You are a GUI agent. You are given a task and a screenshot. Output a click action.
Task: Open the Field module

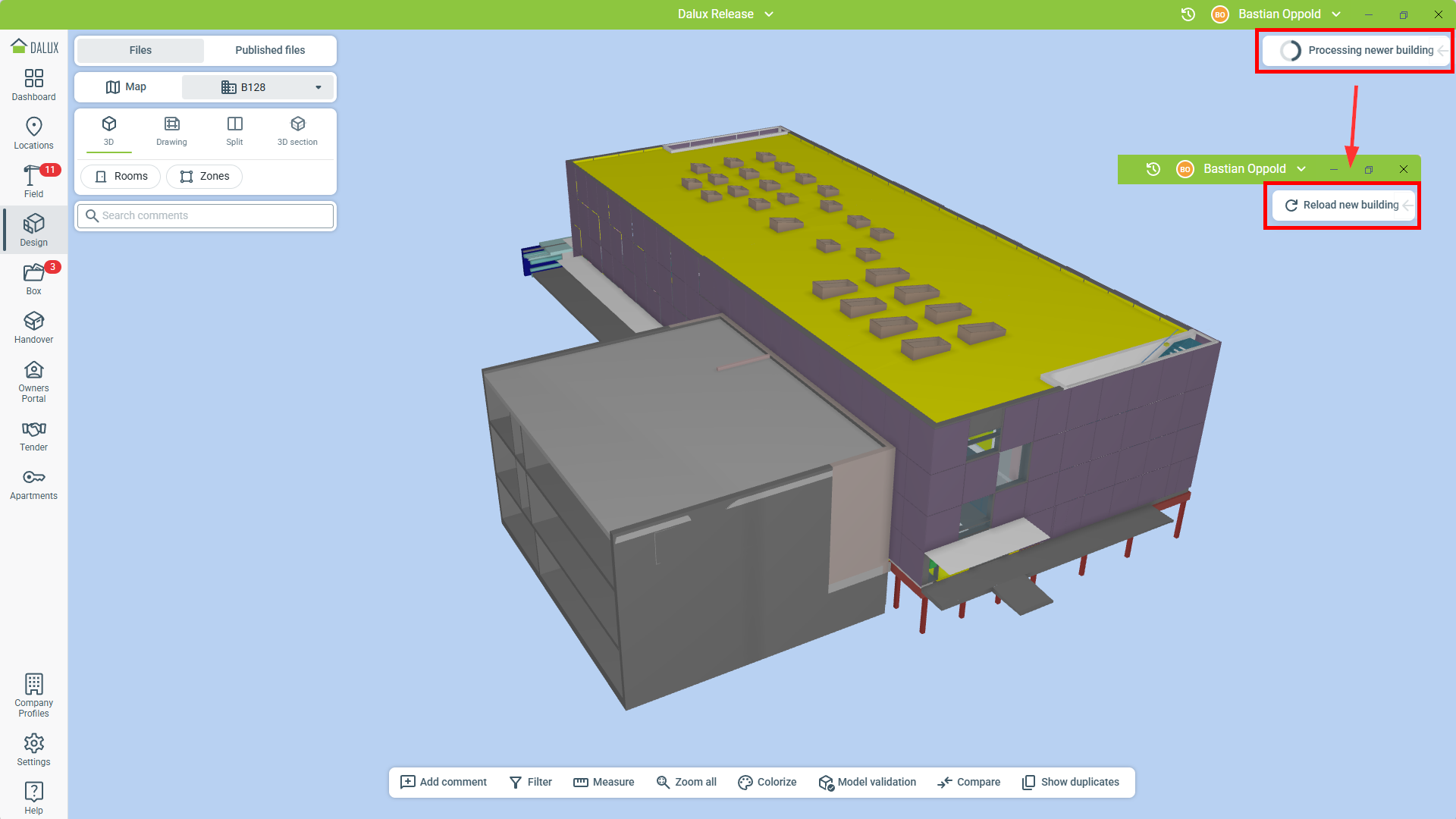(x=33, y=182)
